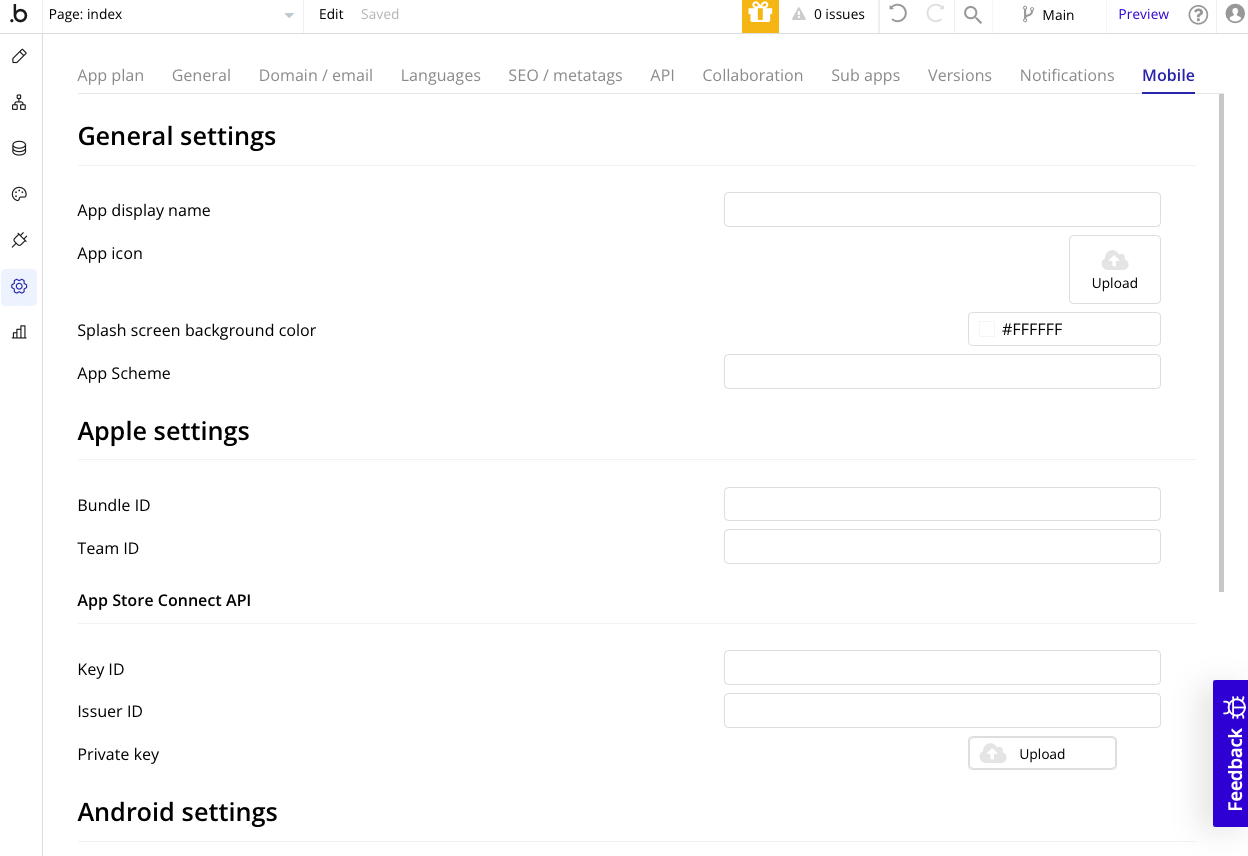The width and height of the screenshot is (1248, 856).
Task: Click the General settings heading
Action: (x=177, y=136)
